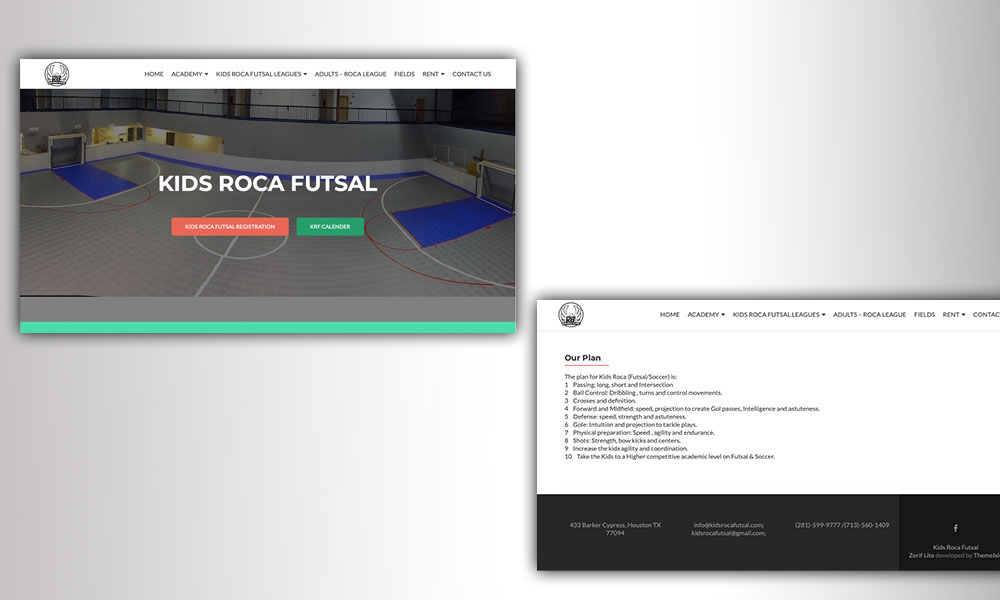Click the logo on the Our Plan page

click(571, 314)
